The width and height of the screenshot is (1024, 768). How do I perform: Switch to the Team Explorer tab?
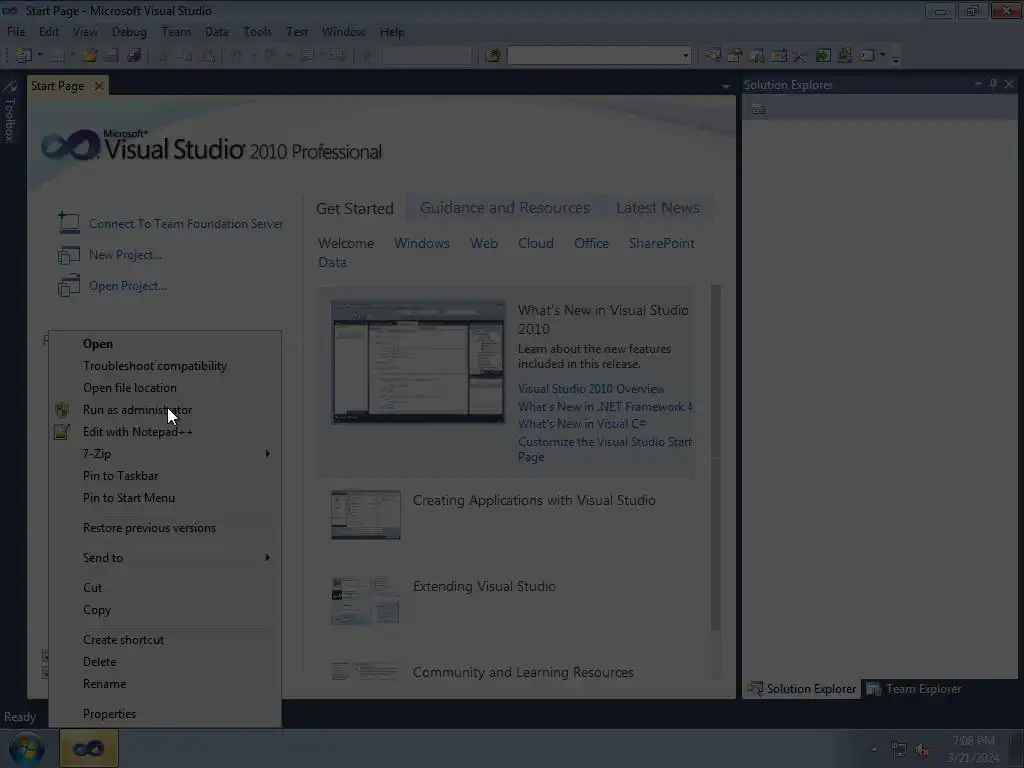point(914,689)
